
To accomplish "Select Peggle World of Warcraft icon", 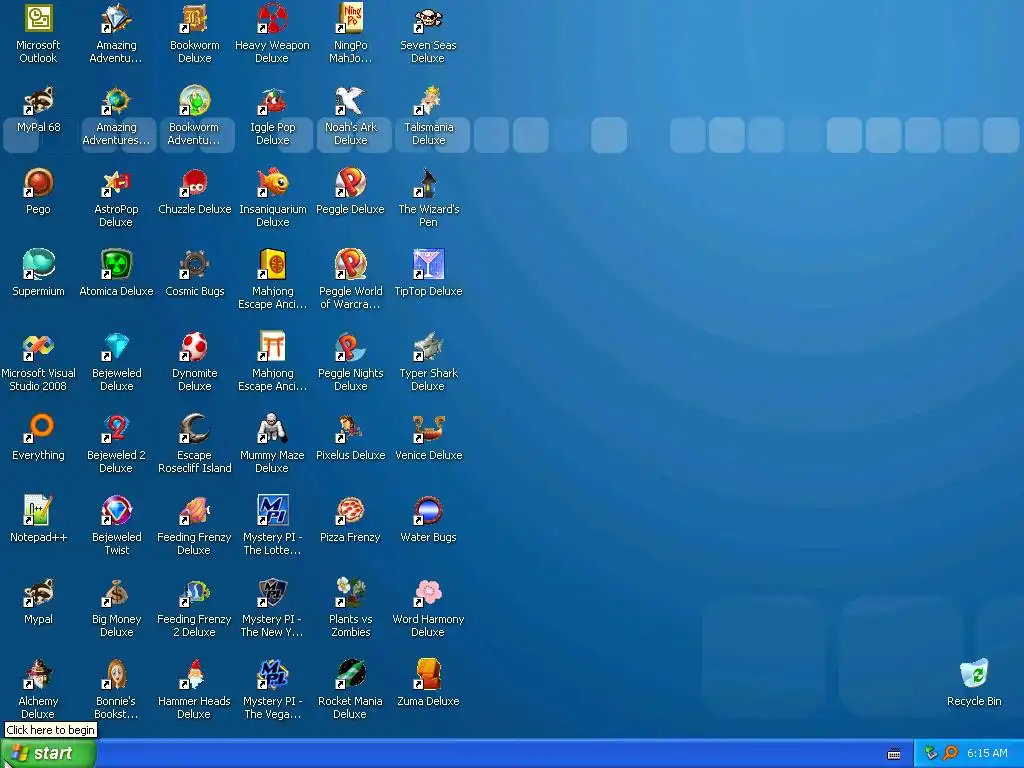I will point(350,264).
